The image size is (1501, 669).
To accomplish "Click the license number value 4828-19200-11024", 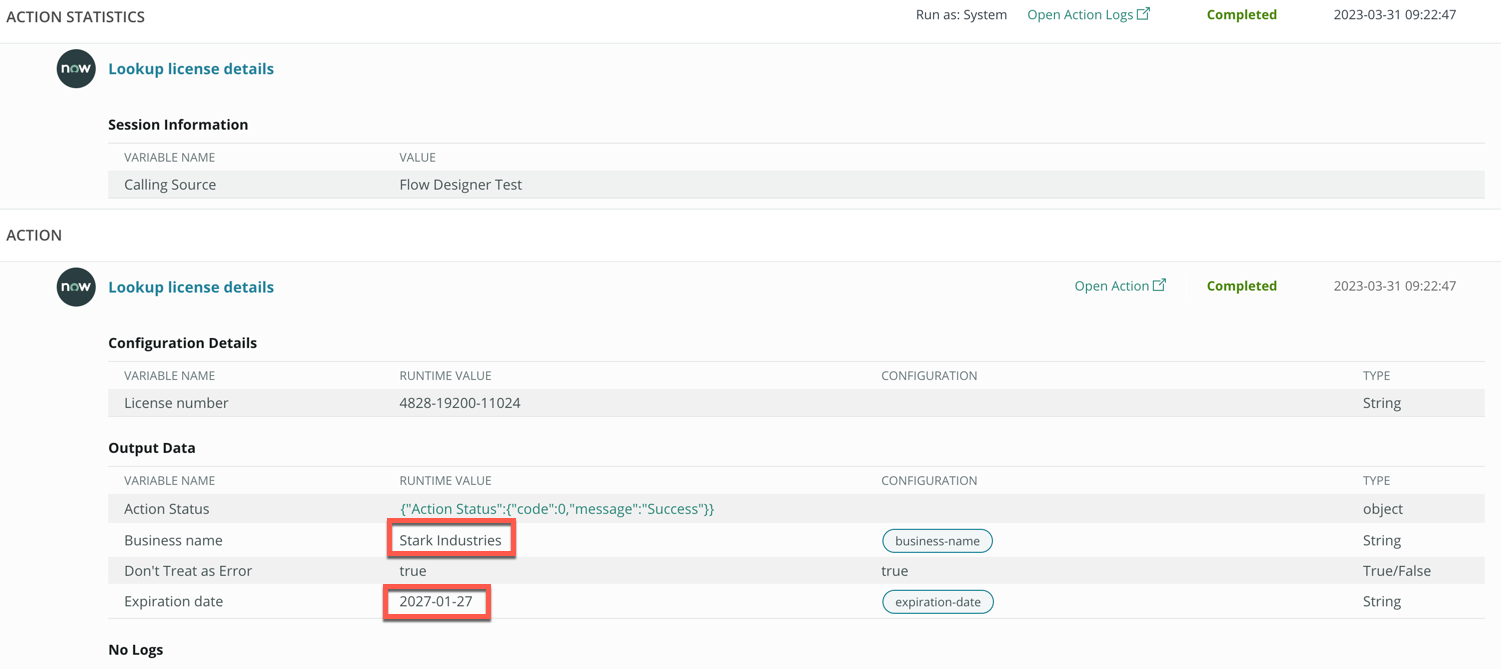I will pos(459,403).
